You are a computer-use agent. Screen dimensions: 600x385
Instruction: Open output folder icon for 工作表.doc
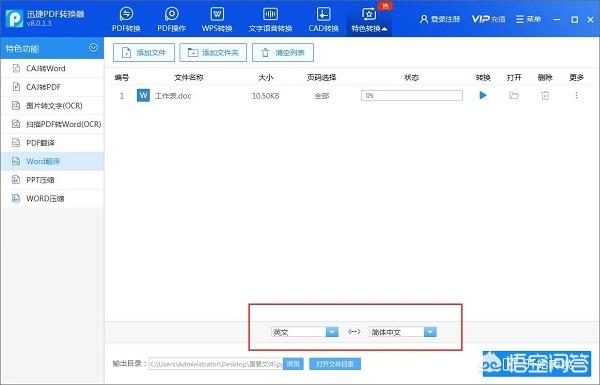point(514,95)
